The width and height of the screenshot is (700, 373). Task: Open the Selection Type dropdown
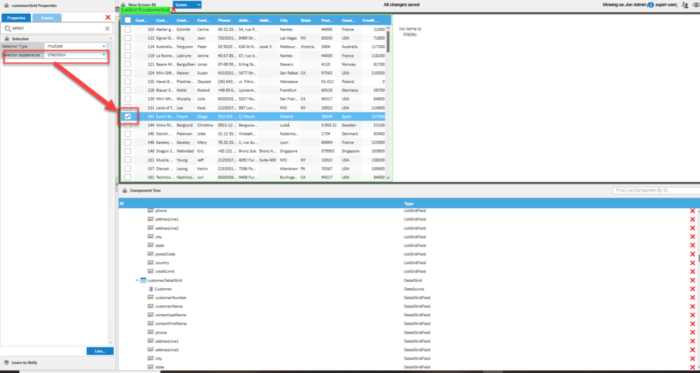point(76,46)
